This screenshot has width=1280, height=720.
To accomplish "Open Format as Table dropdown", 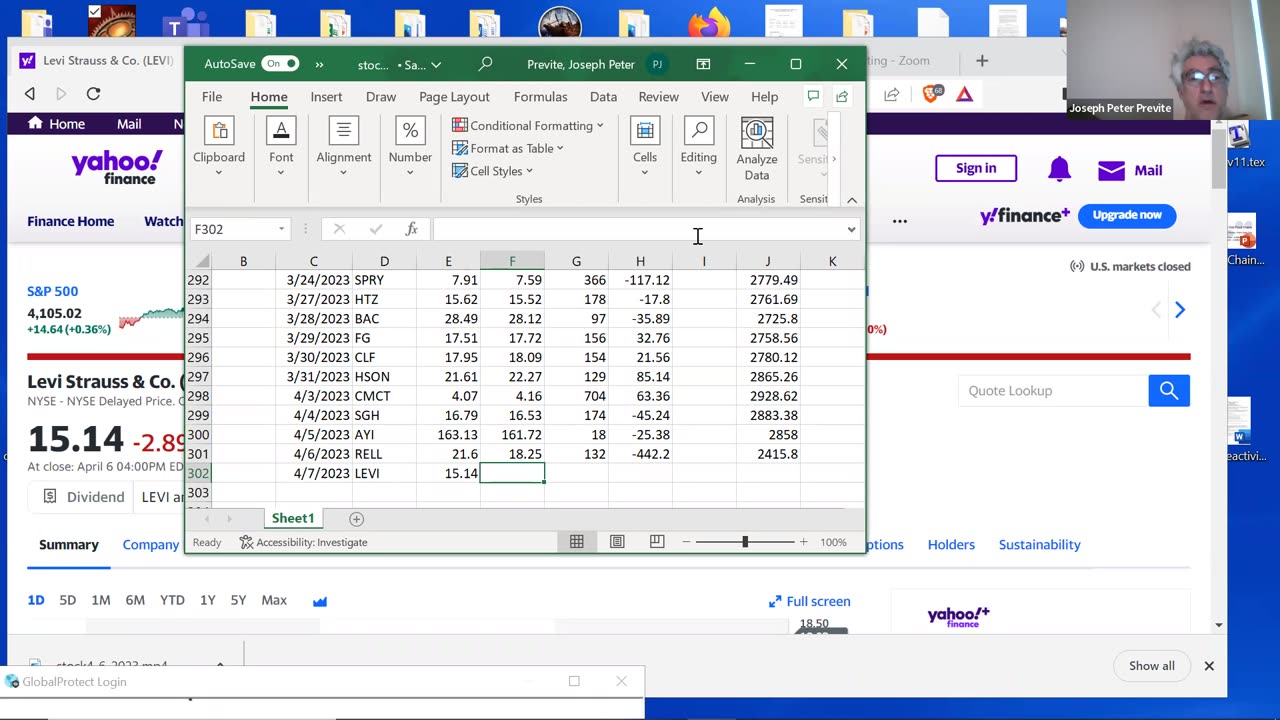I will click(508, 148).
